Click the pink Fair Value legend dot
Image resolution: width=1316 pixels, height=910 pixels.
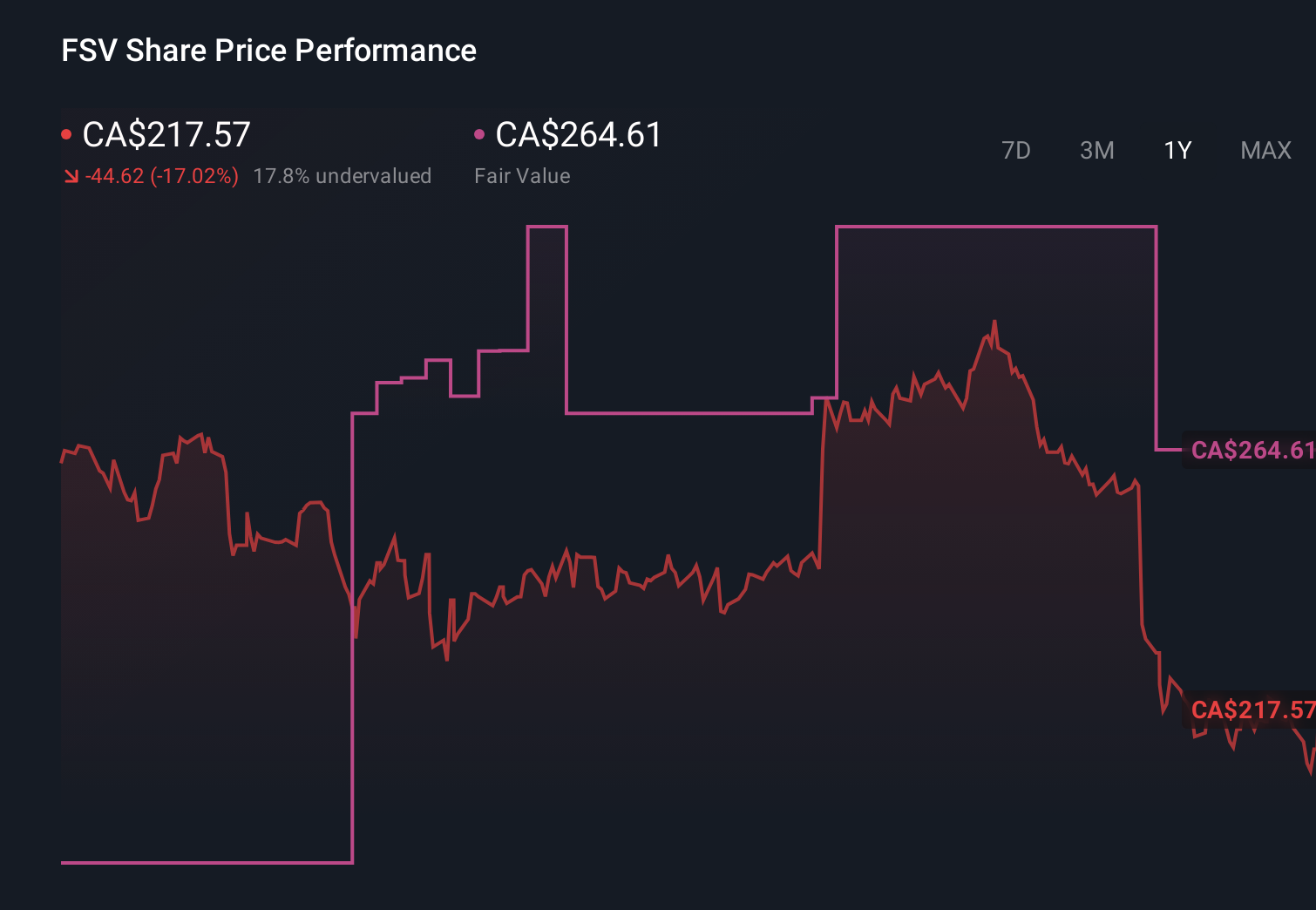point(478,132)
